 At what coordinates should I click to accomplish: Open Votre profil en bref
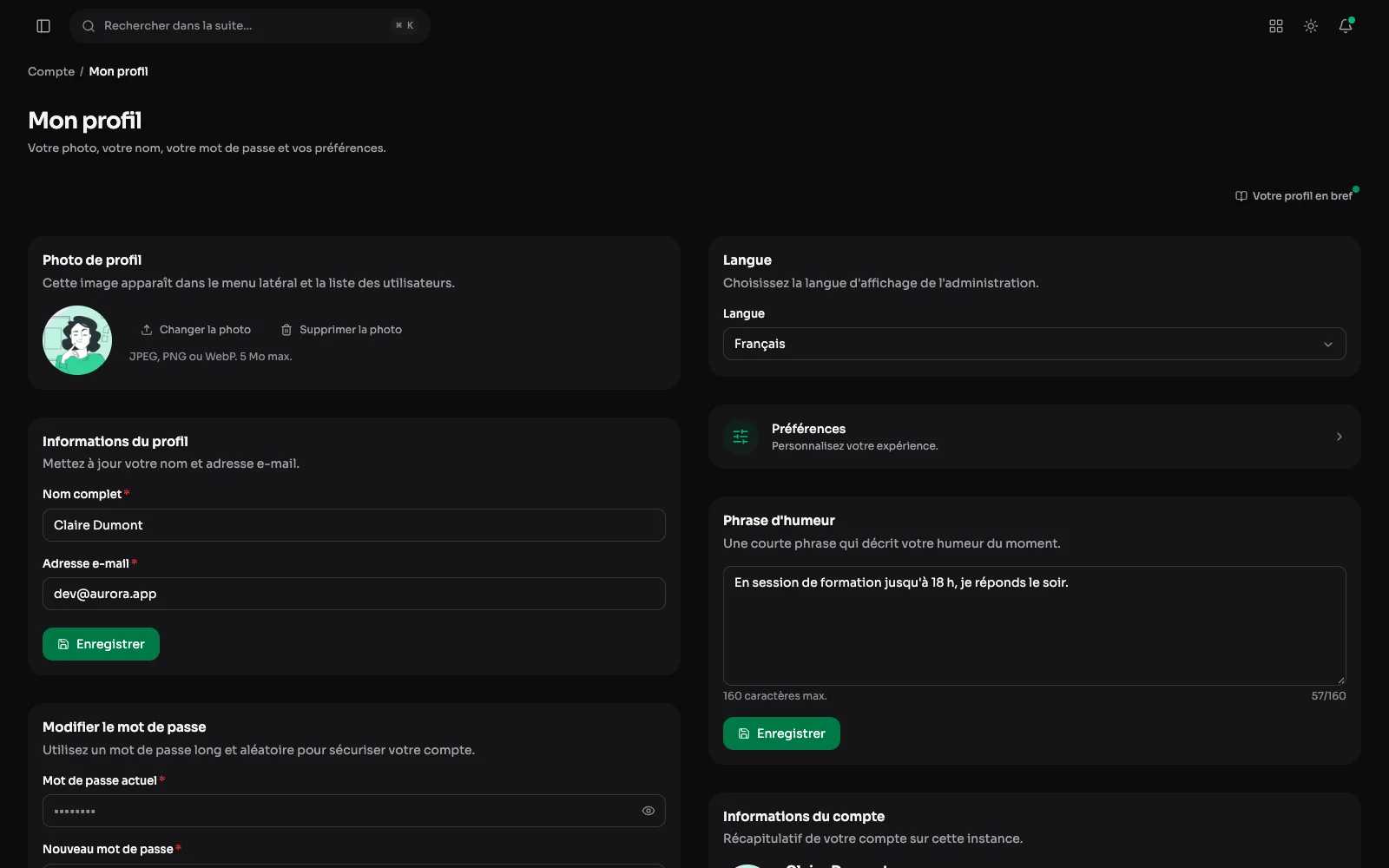pyautogui.click(x=1294, y=196)
